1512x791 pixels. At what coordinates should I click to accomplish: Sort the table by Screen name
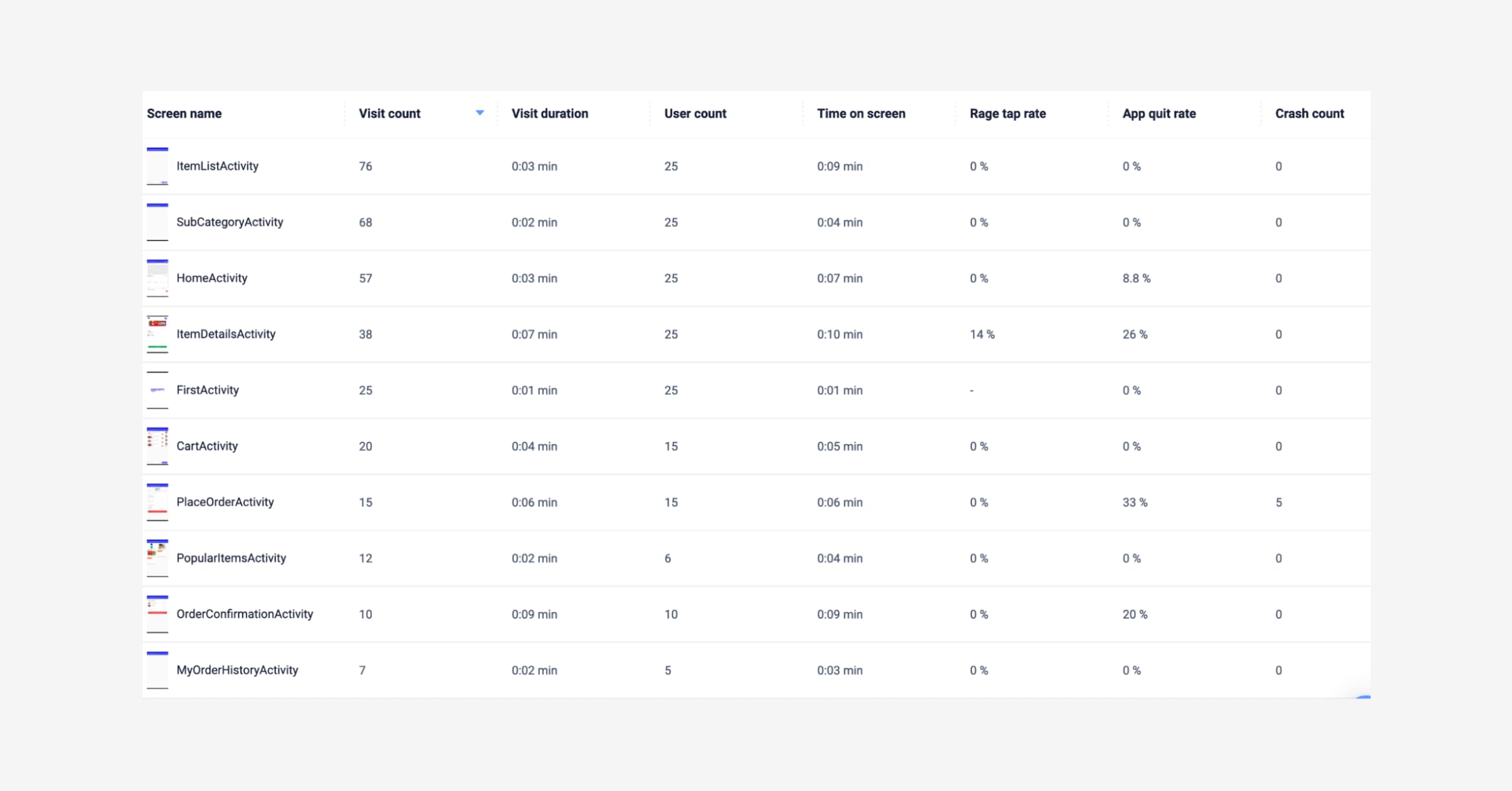tap(184, 113)
